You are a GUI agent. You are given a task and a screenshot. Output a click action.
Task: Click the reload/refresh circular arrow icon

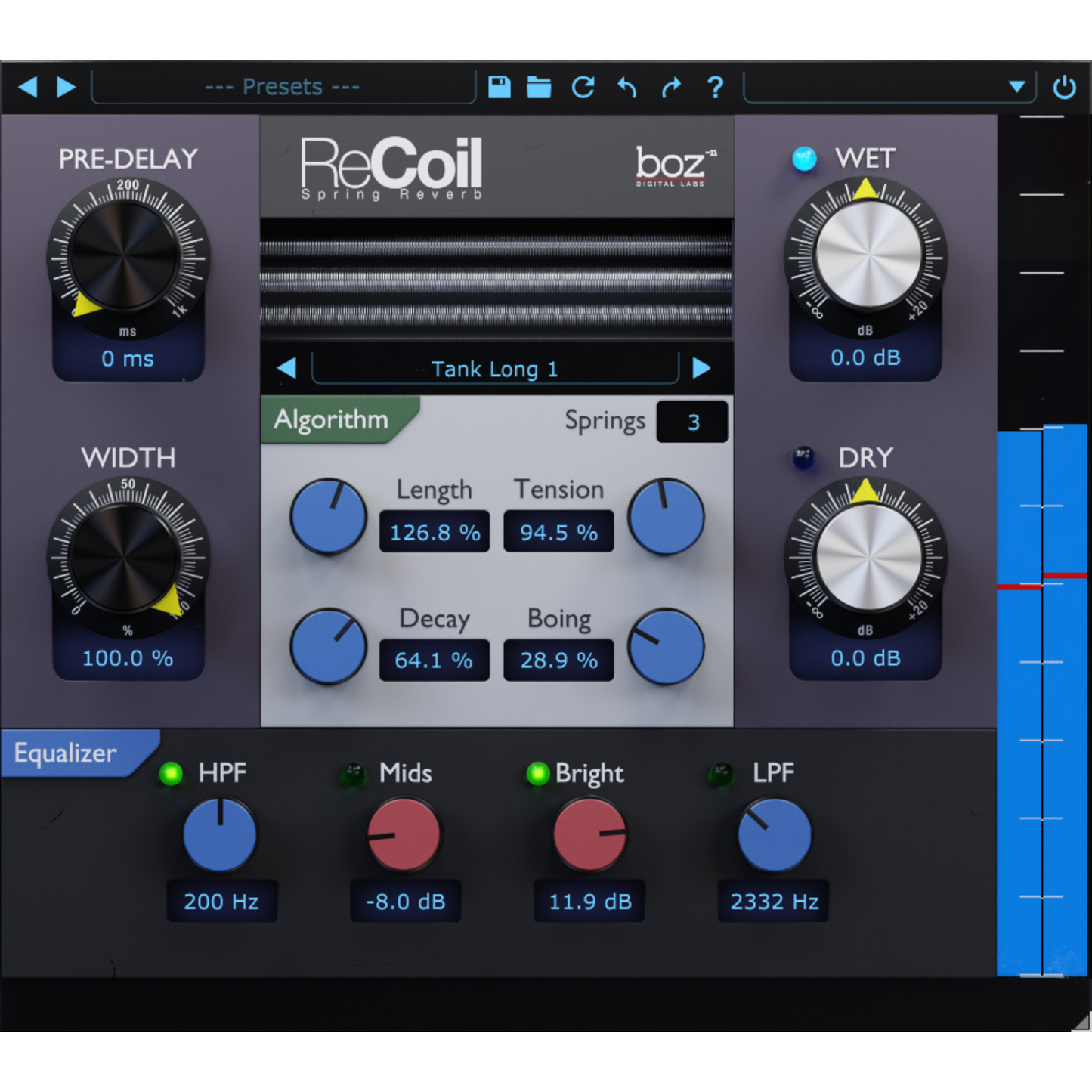583,88
